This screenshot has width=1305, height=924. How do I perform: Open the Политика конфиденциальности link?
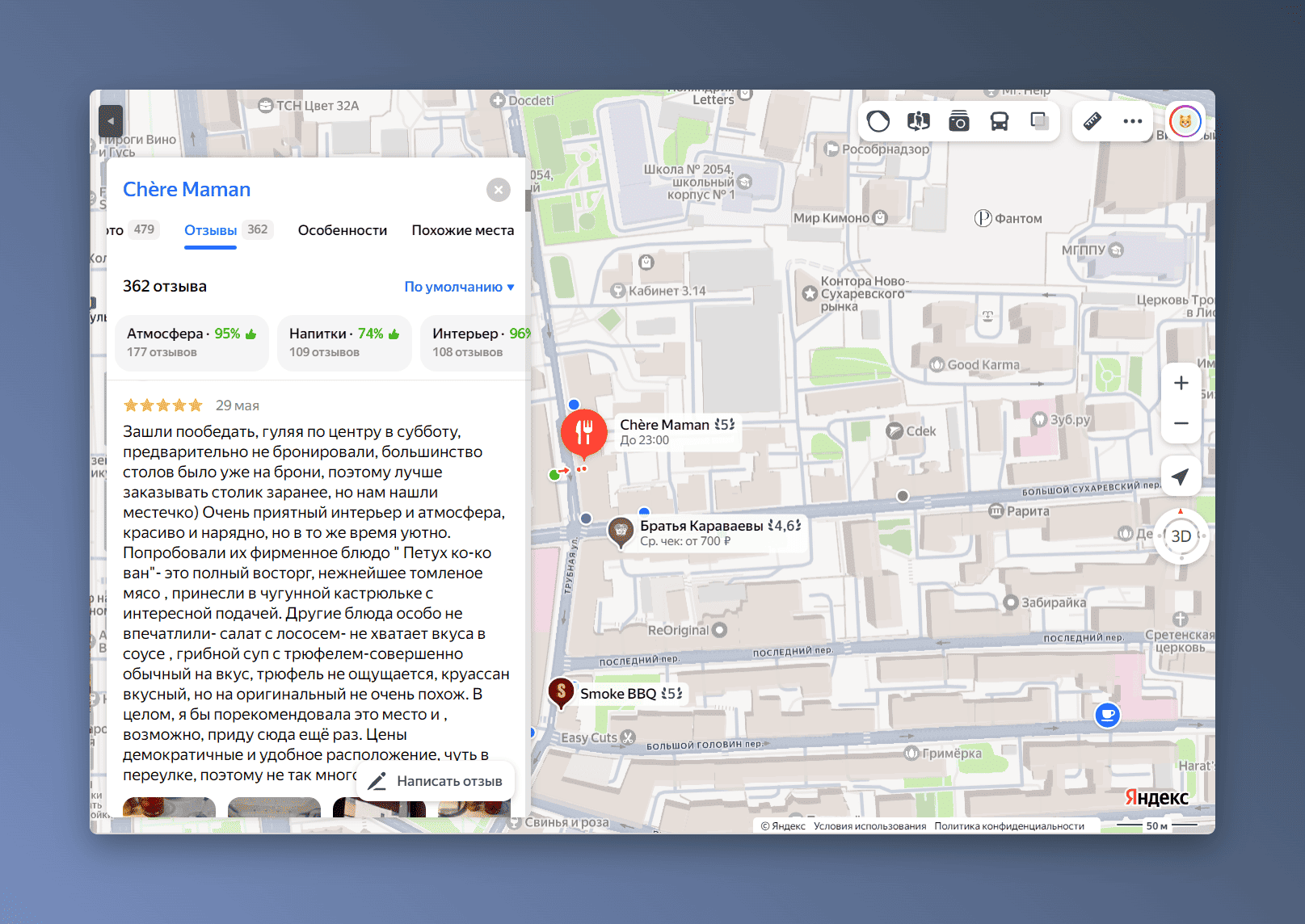click(1009, 826)
